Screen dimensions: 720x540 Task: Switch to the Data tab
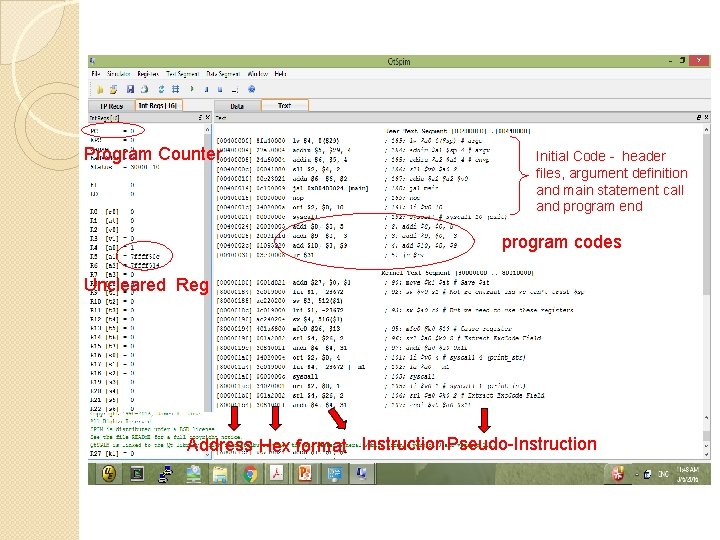[x=237, y=106]
